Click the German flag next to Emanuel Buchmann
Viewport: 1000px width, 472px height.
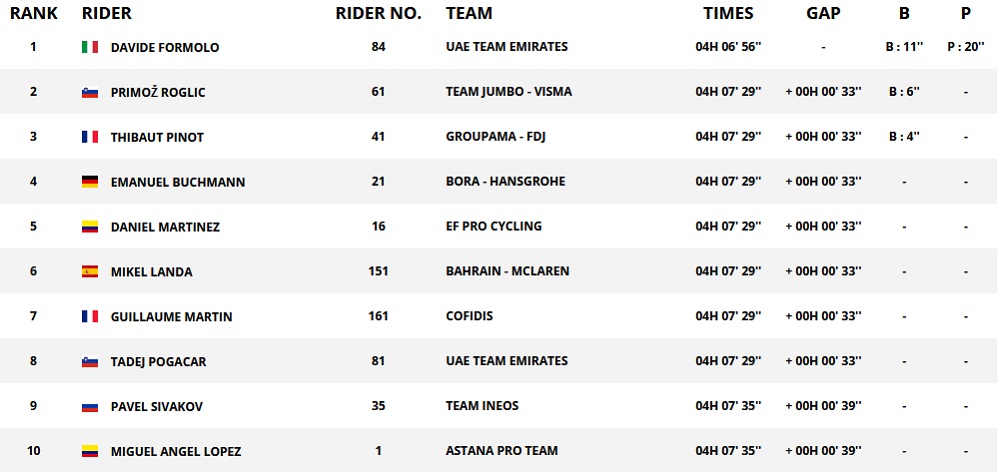point(89,182)
